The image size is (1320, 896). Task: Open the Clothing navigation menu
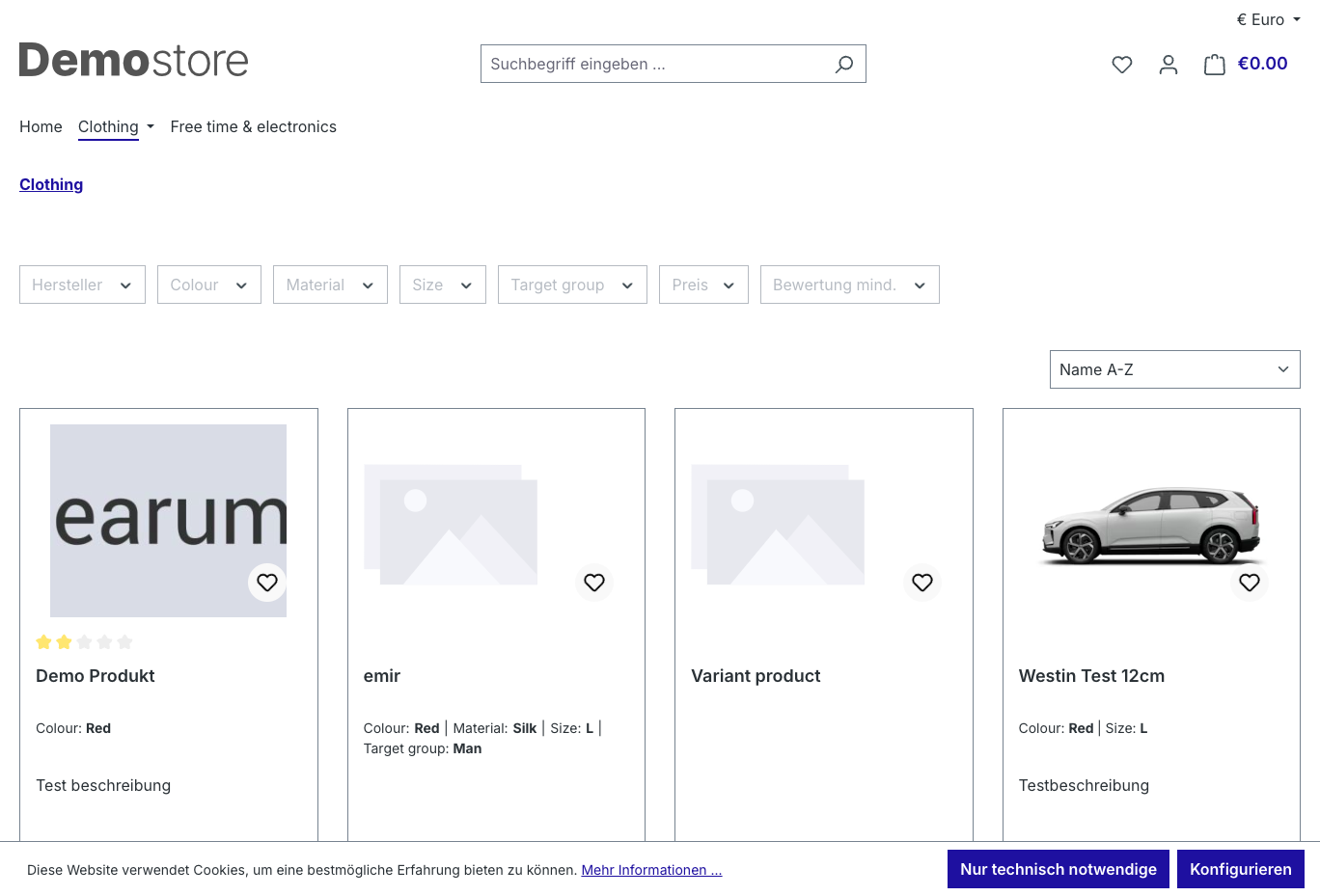116,126
